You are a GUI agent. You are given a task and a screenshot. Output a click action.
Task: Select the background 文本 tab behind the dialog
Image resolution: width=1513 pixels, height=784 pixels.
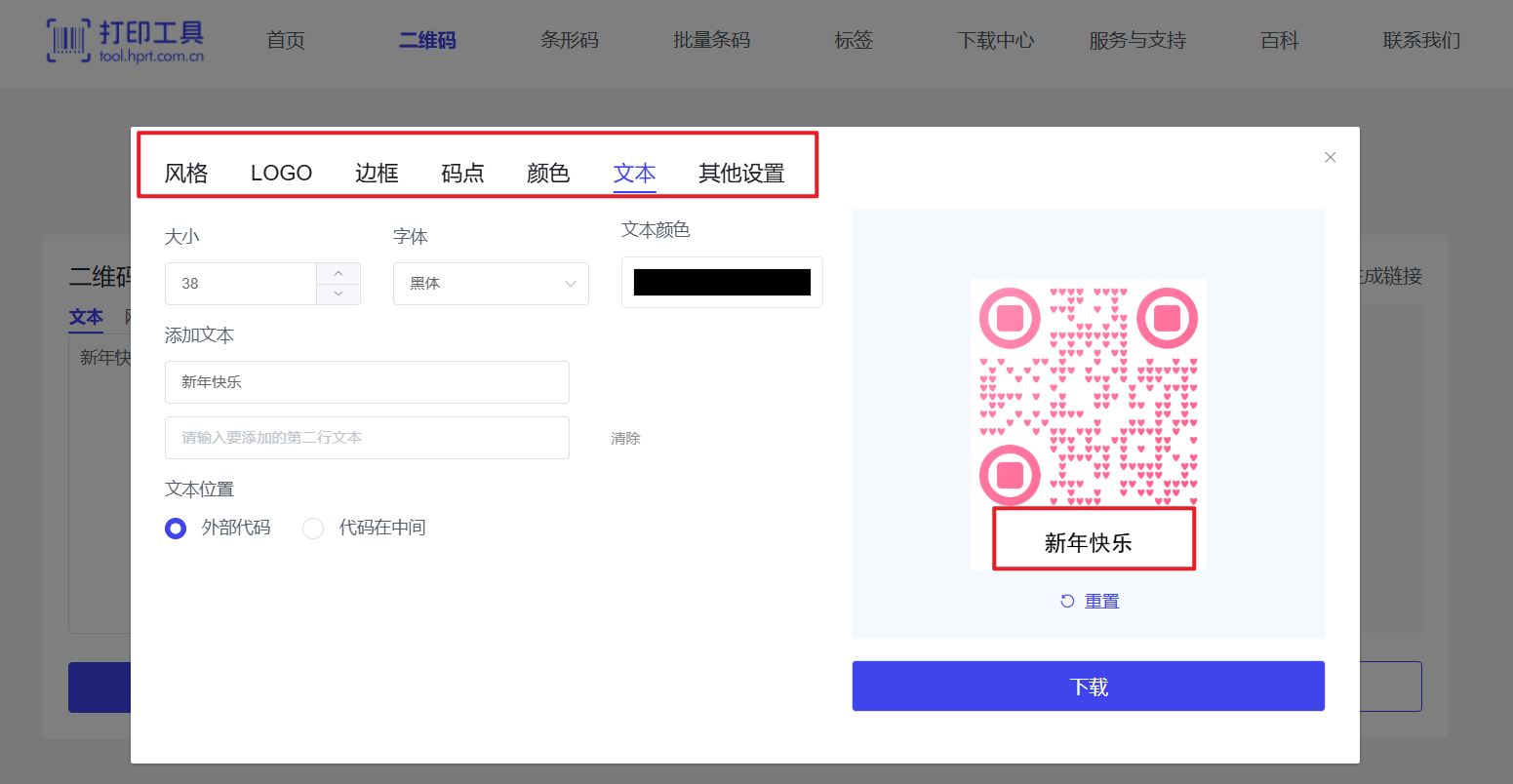click(x=86, y=317)
